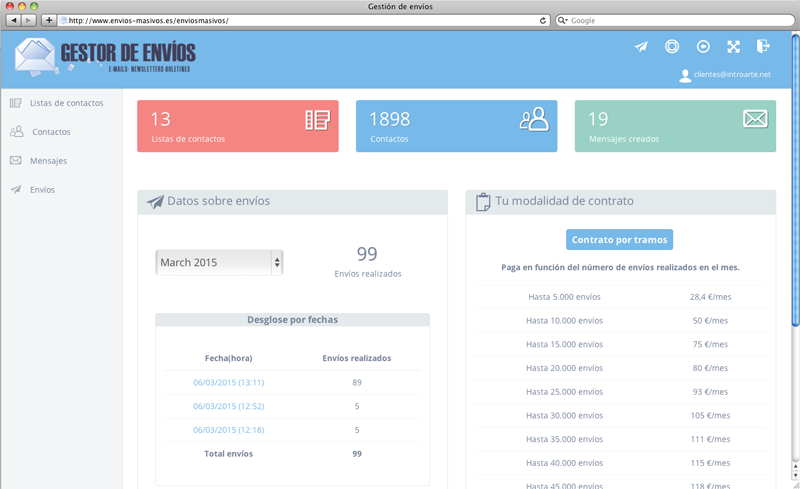Screen dimensions: 800x489
Task: Click the list icon on red card
Action: (317, 120)
